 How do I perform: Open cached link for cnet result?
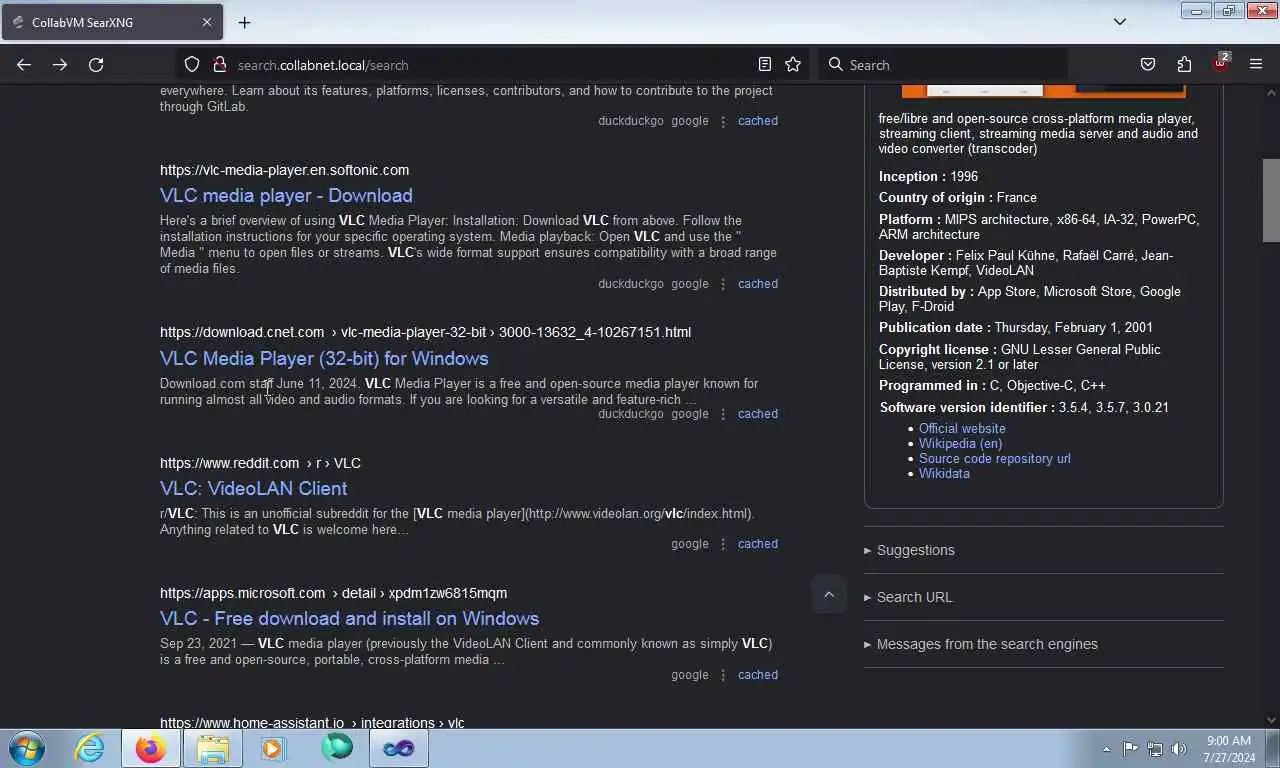758,414
